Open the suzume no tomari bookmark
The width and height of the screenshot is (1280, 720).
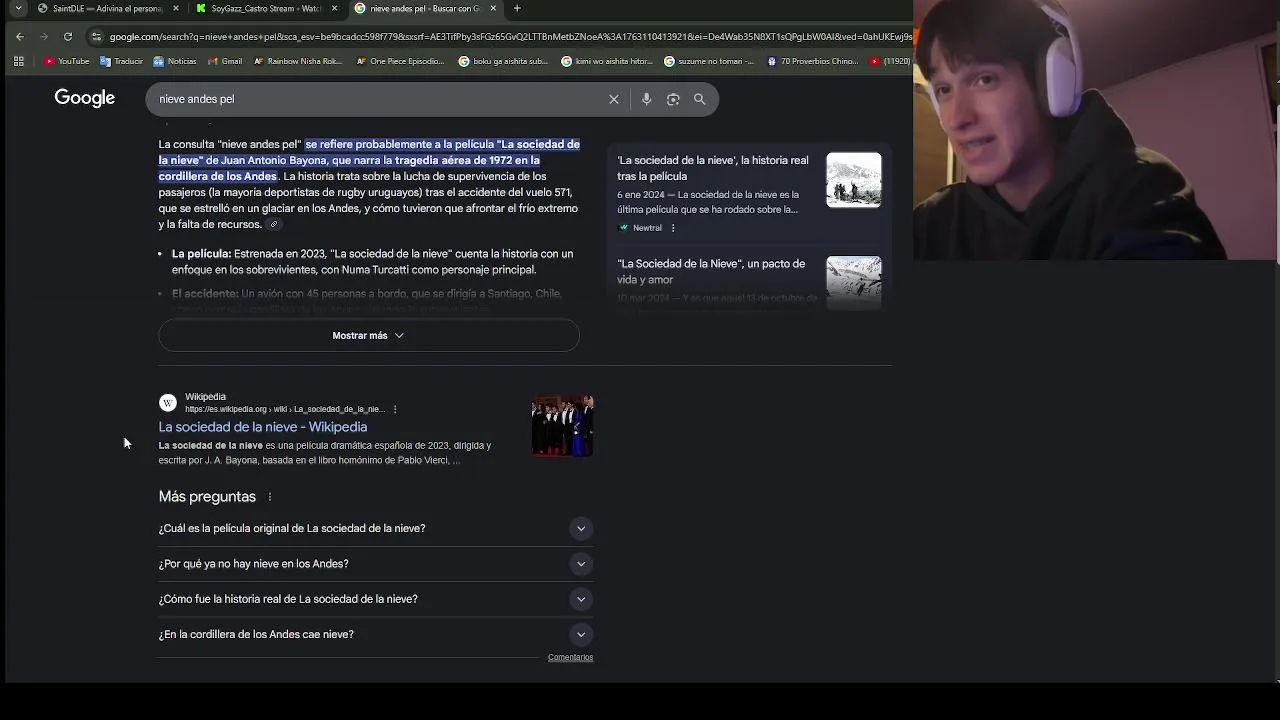pos(709,61)
